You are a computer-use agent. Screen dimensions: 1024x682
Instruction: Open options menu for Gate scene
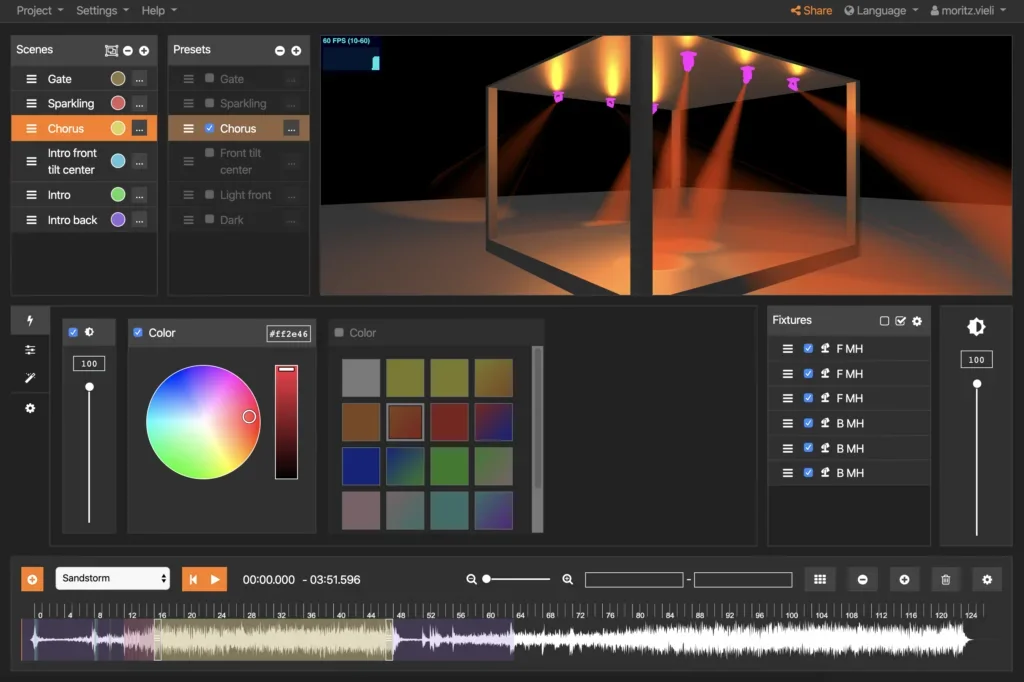point(139,79)
